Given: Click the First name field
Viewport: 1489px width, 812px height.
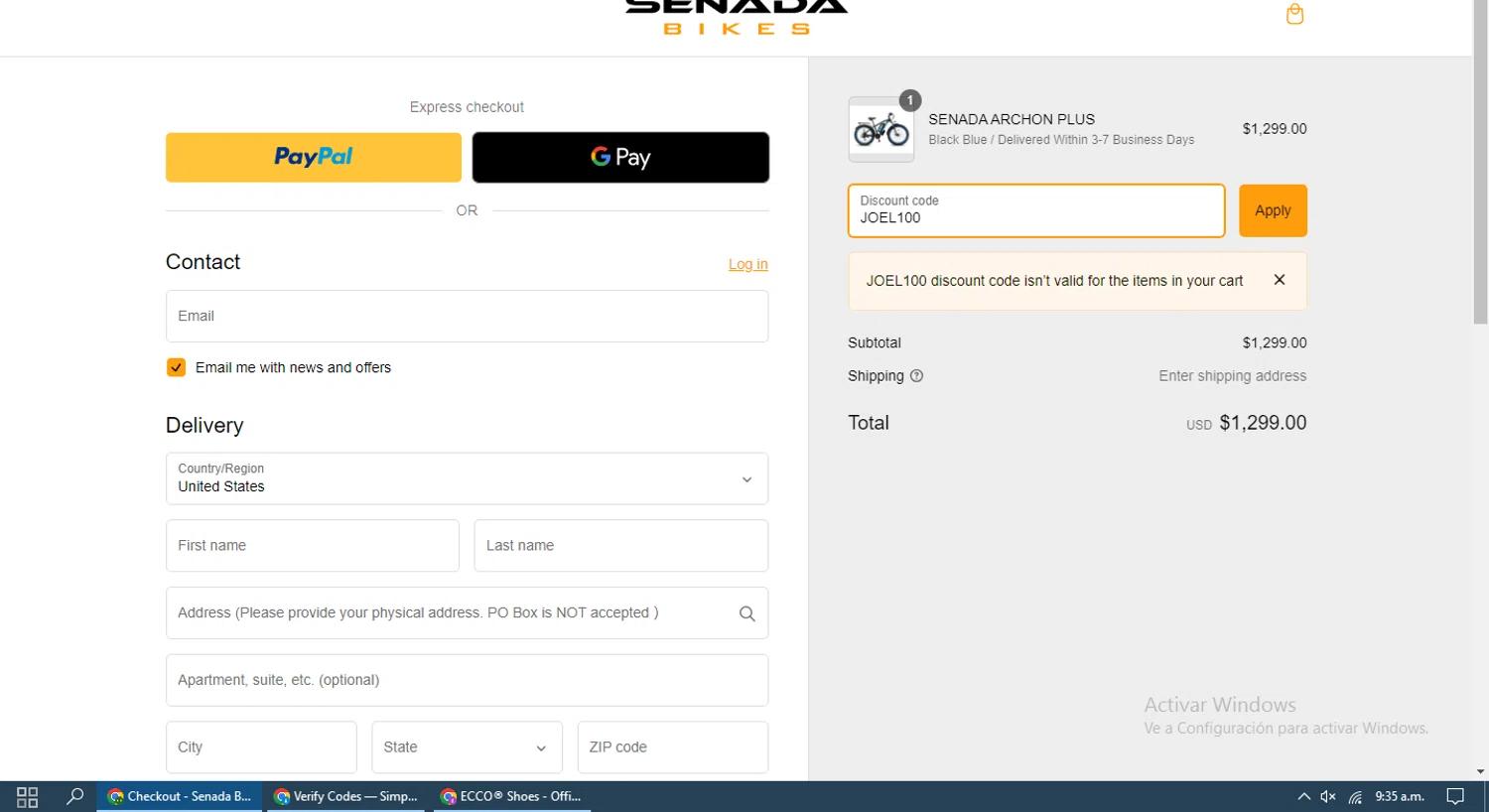Looking at the screenshot, I should 313,545.
